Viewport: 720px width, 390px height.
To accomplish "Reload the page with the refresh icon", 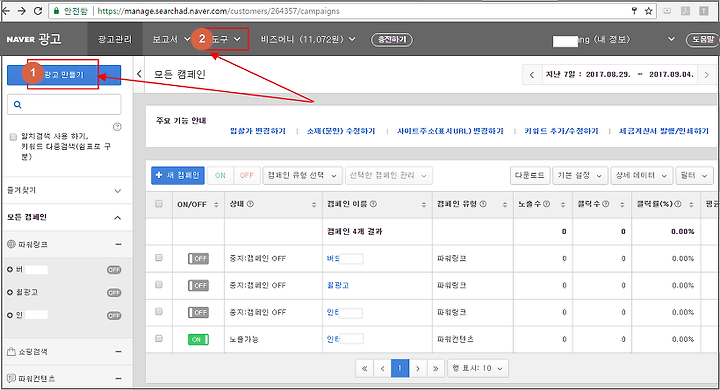I will (x=38, y=11).
